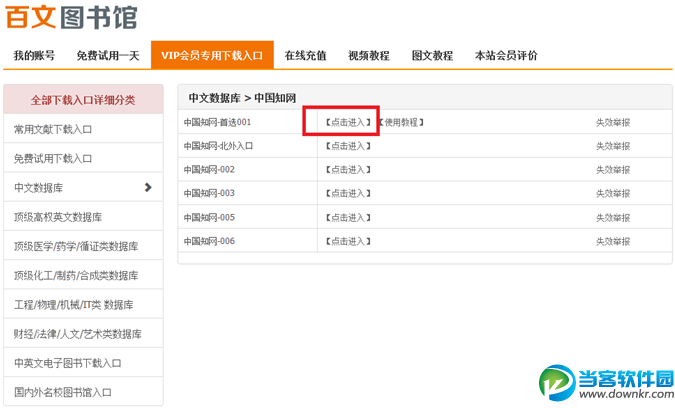Click the 中国知网-005 row name
675x408 pixels.
[x=209, y=217]
